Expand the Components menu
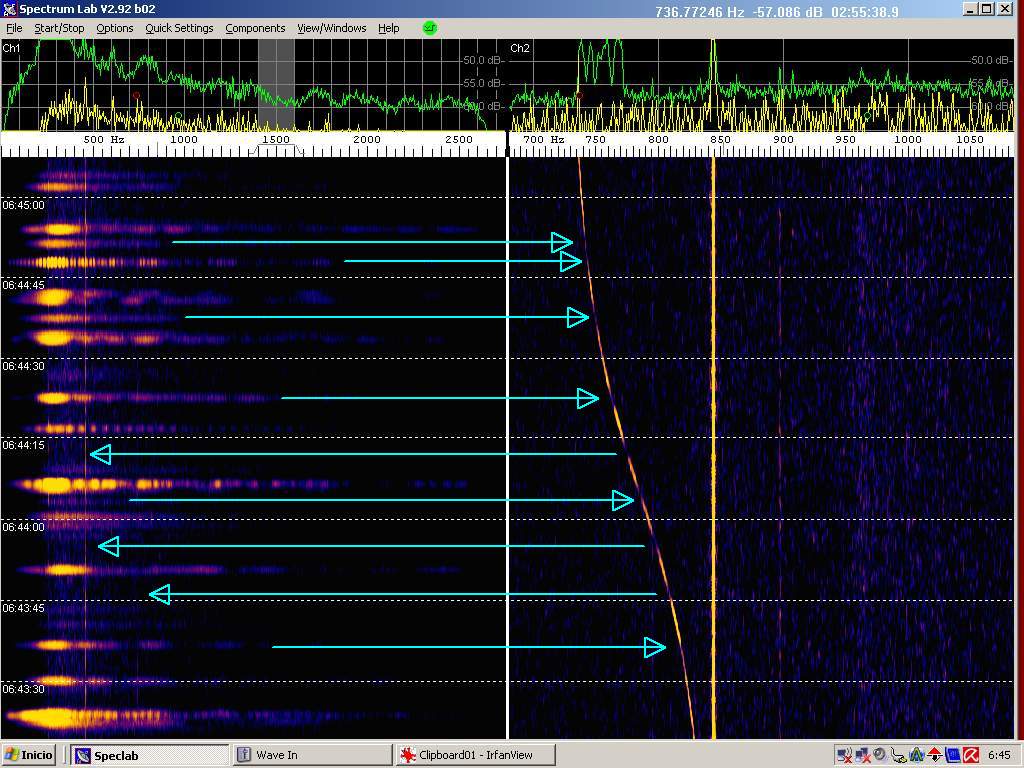Image resolution: width=1024 pixels, height=768 pixels. click(255, 28)
